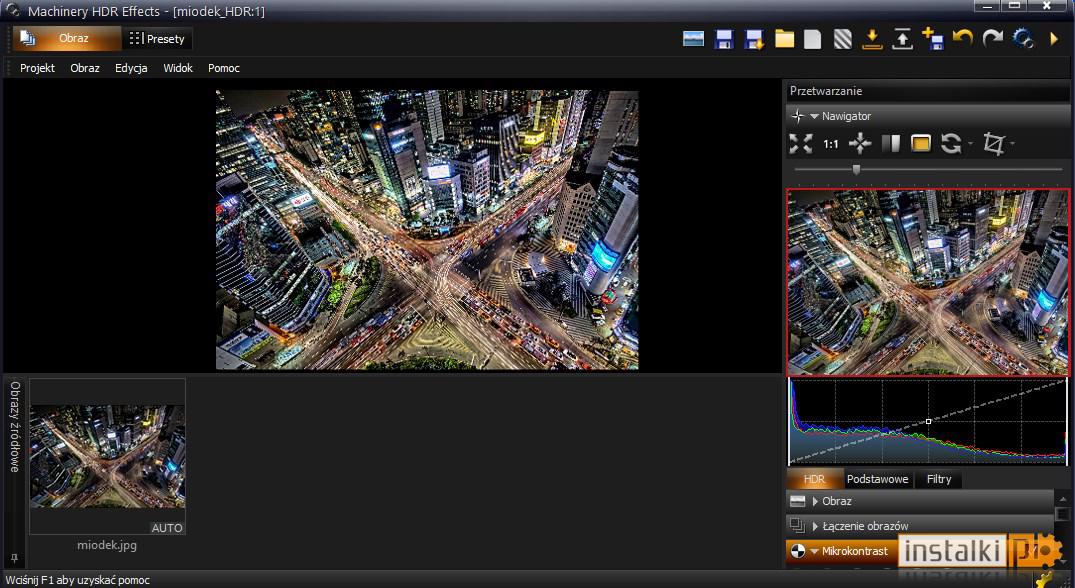Screen dimensions: 1075x588
Task: Click the Presety button
Action: tap(157, 38)
